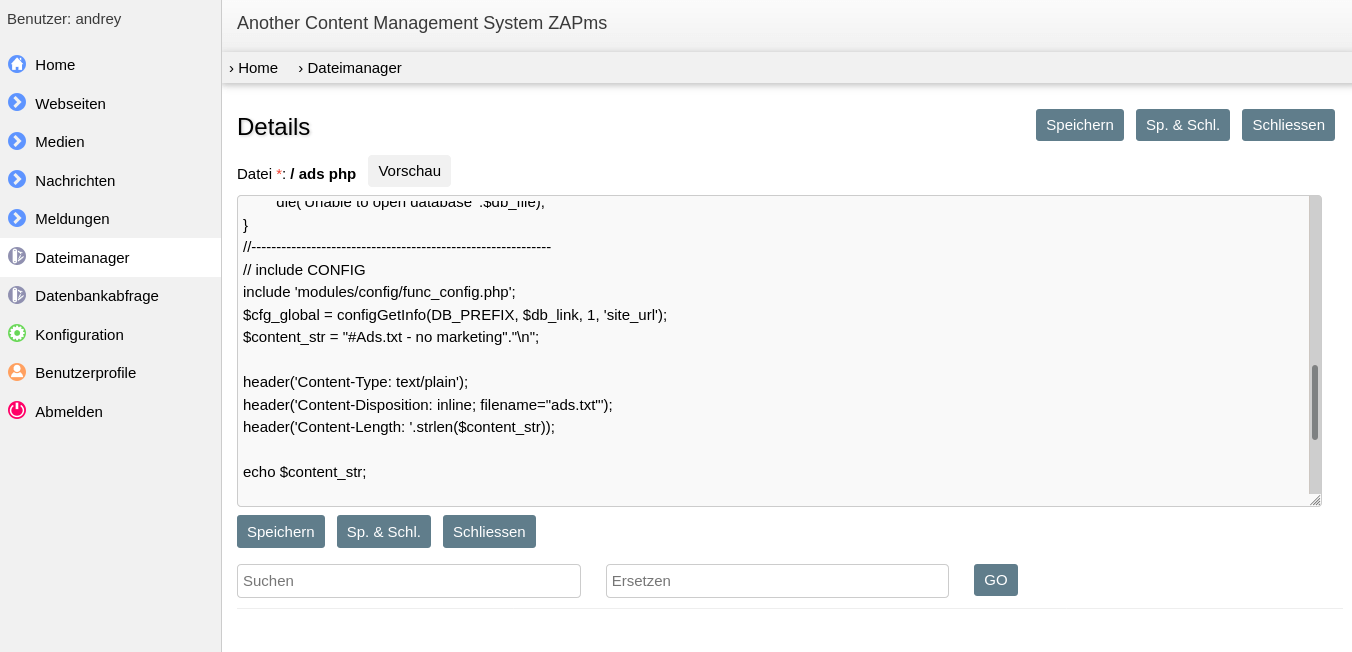Open Webseiten in the sidebar
Image resolution: width=1352 pixels, height=652 pixels.
(110, 103)
